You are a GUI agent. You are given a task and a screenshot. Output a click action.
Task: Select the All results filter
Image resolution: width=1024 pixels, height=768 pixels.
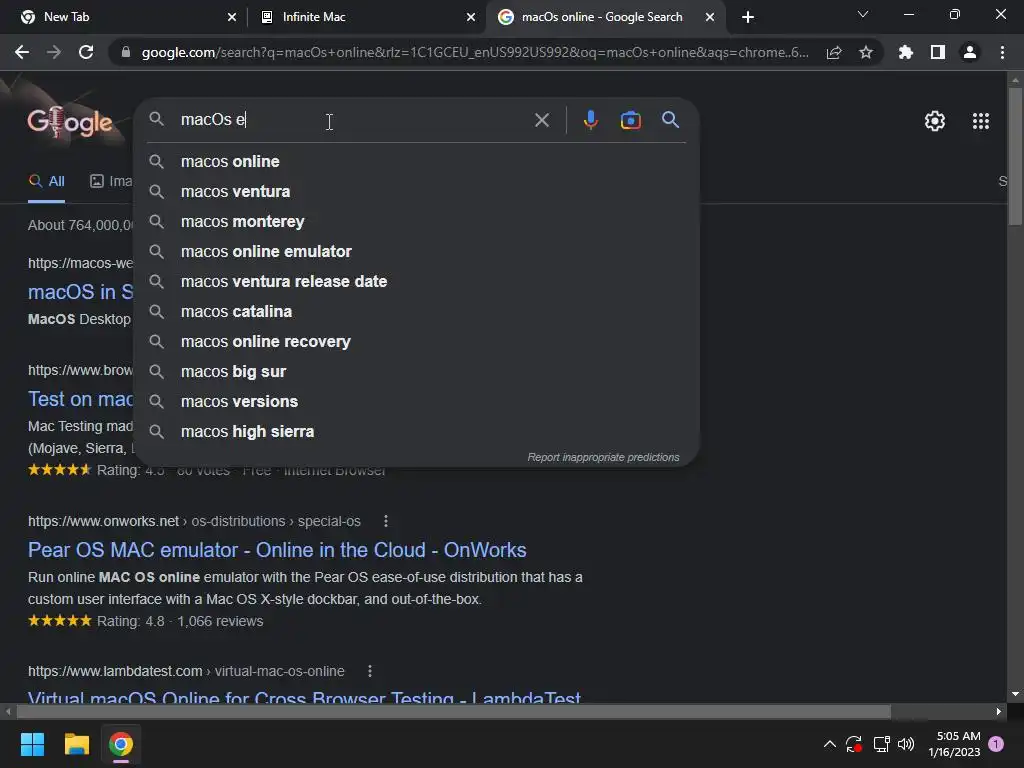click(46, 181)
